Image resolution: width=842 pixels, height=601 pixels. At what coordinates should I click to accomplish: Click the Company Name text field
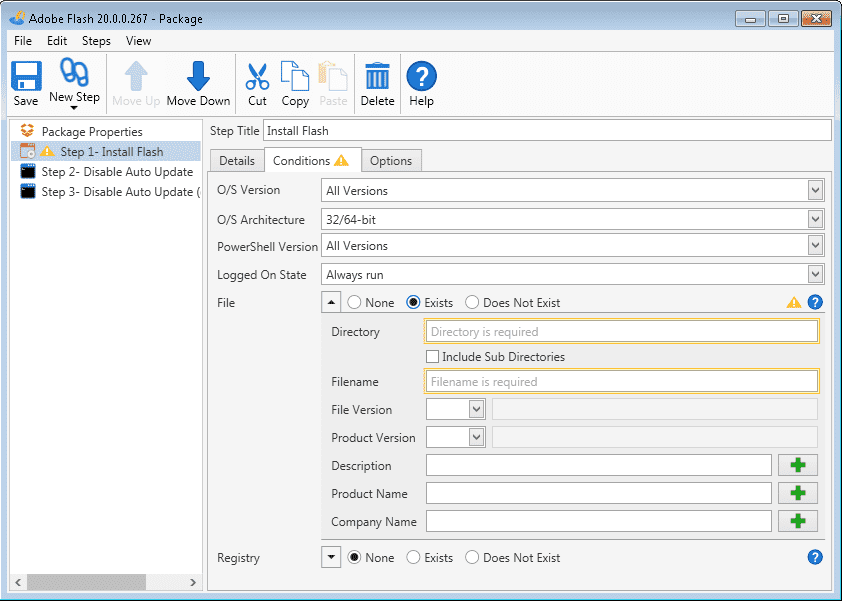(599, 521)
